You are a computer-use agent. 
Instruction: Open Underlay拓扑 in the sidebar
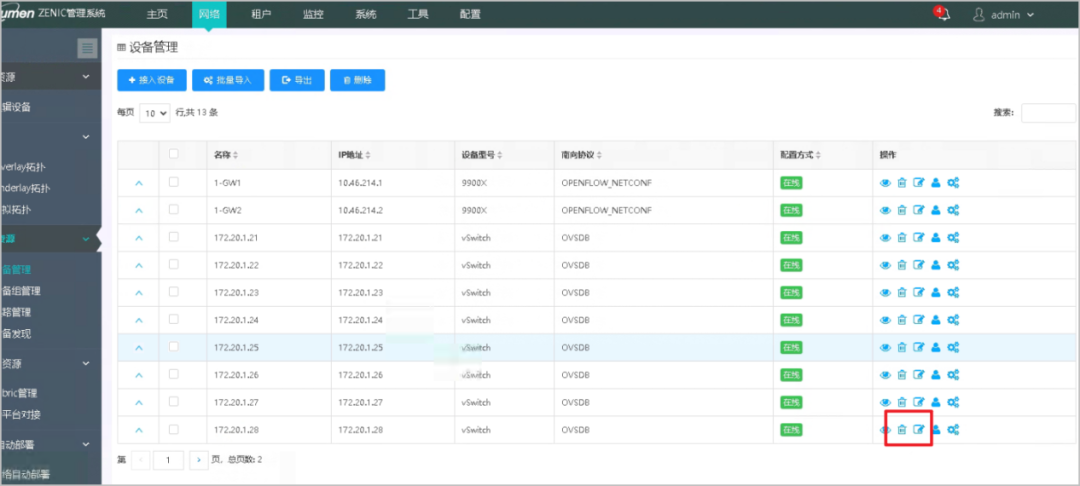pos(25,188)
